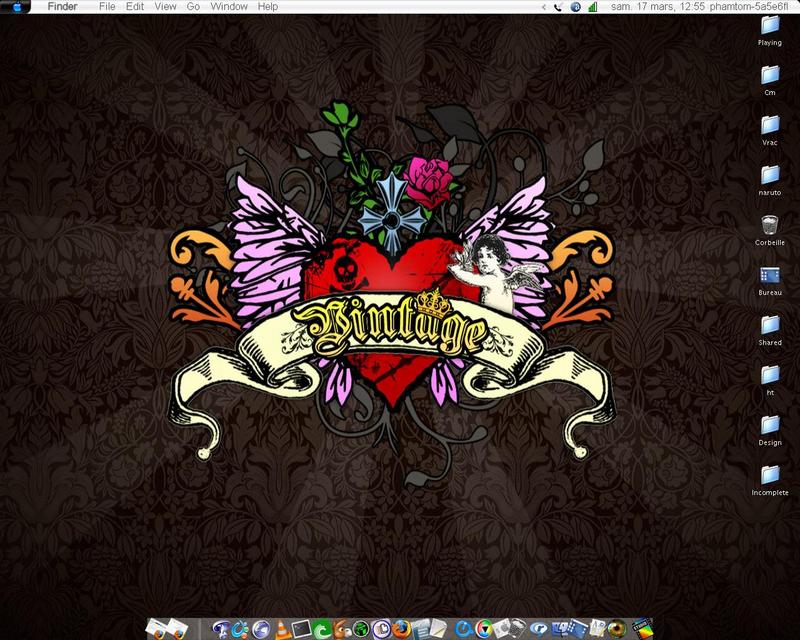Click the phamtom-5a5e6fl user name
The width and height of the screenshot is (800, 640).
(749, 7)
